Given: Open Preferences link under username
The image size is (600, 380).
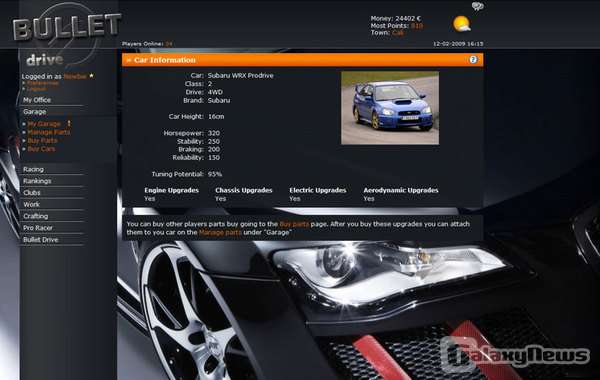Looking at the screenshot, I should point(43,83).
